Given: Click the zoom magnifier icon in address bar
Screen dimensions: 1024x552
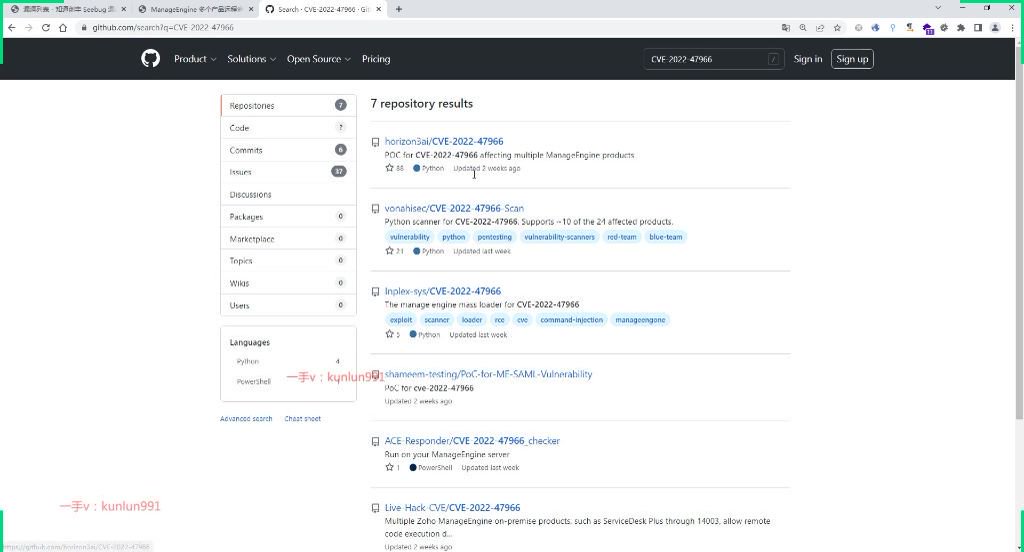Looking at the screenshot, I should pos(803,27).
